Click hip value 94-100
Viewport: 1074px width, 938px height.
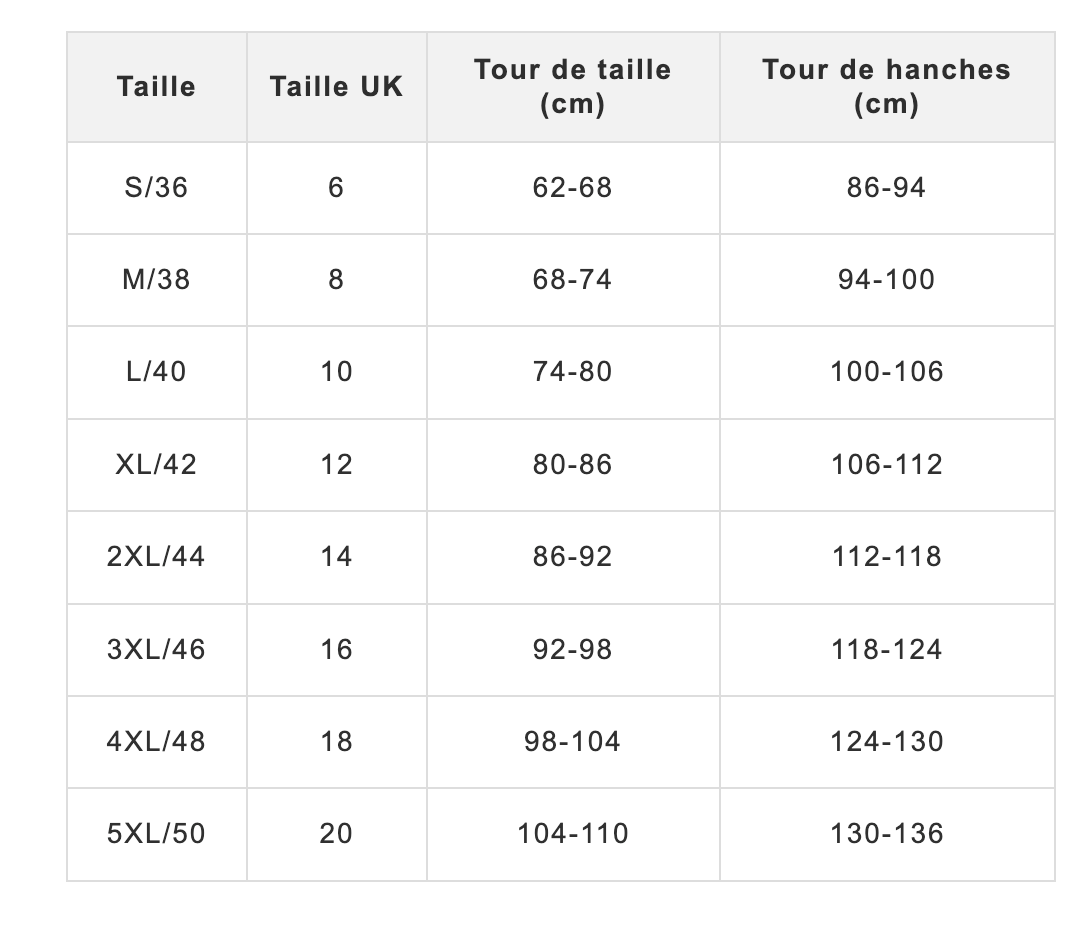pyautogui.click(x=886, y=279)
